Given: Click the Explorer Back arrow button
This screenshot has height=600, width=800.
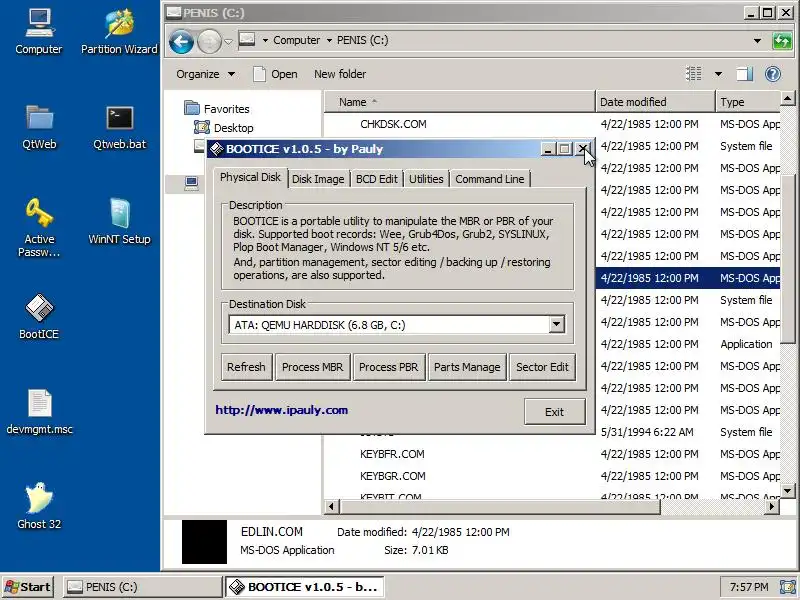Looking at the screenshot, I should [x=181, y=41].
